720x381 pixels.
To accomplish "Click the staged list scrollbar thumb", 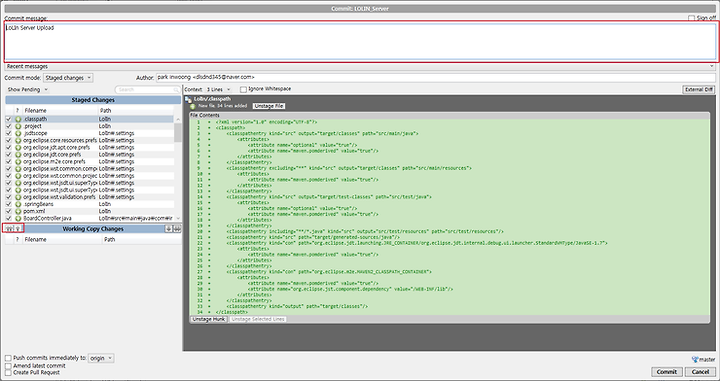I will tap(178, 133).
